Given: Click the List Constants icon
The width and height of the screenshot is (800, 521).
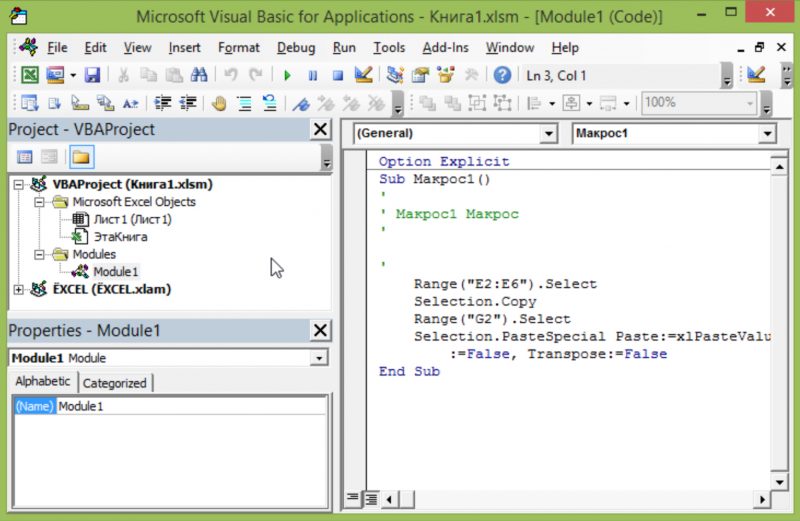Looking at the screenshot, I should [55, 104].
